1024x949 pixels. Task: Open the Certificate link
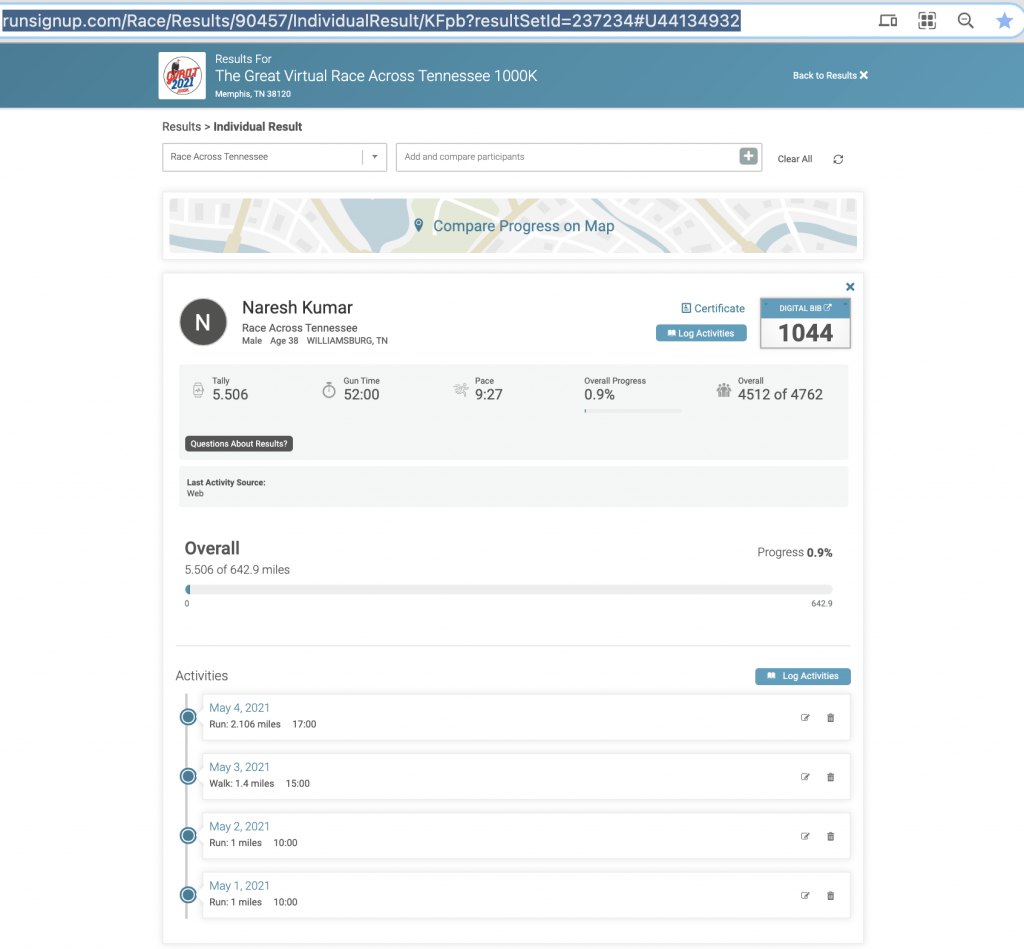712,308
